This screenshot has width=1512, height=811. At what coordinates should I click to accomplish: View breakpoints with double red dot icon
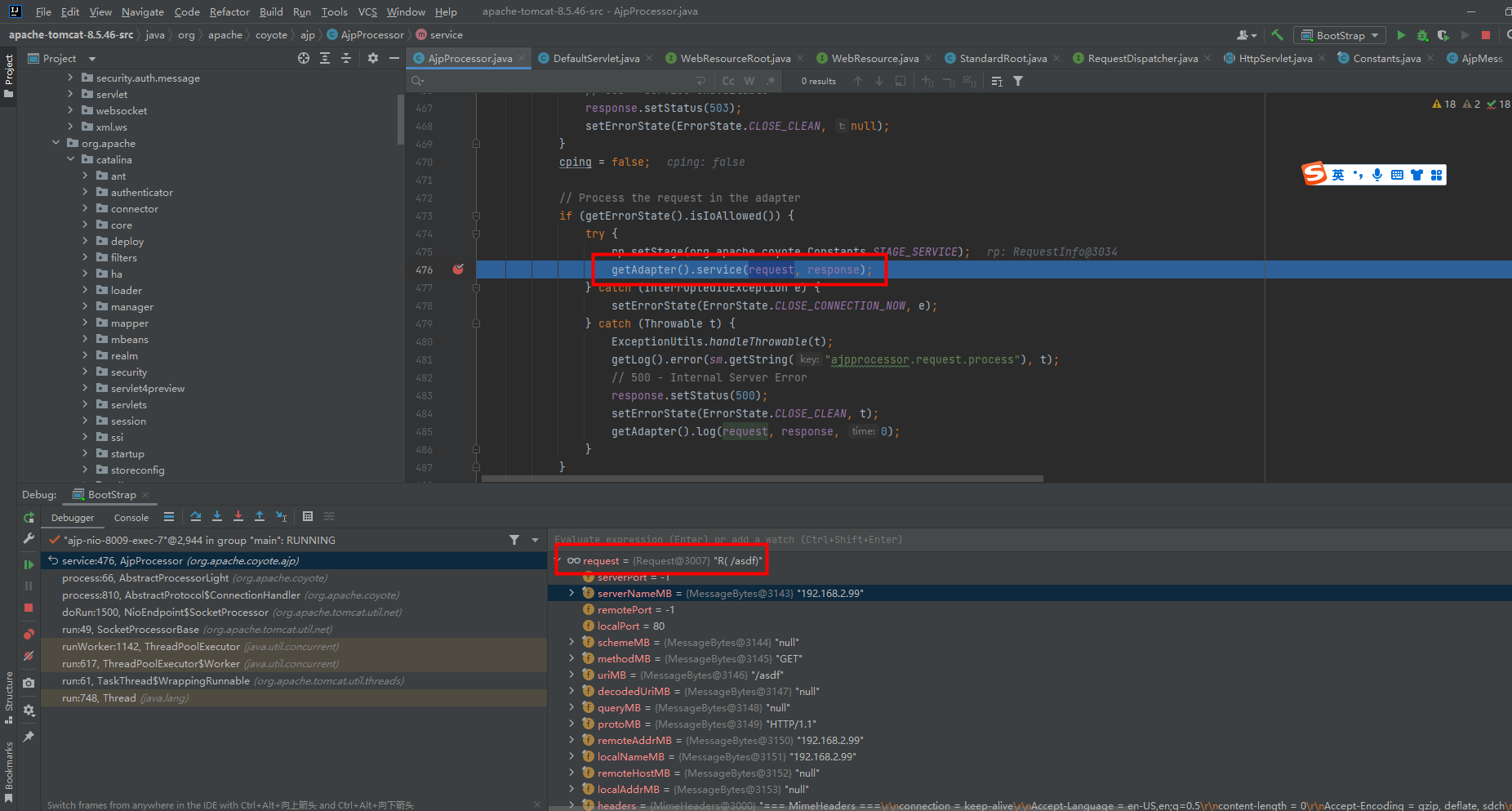point(29,635)
